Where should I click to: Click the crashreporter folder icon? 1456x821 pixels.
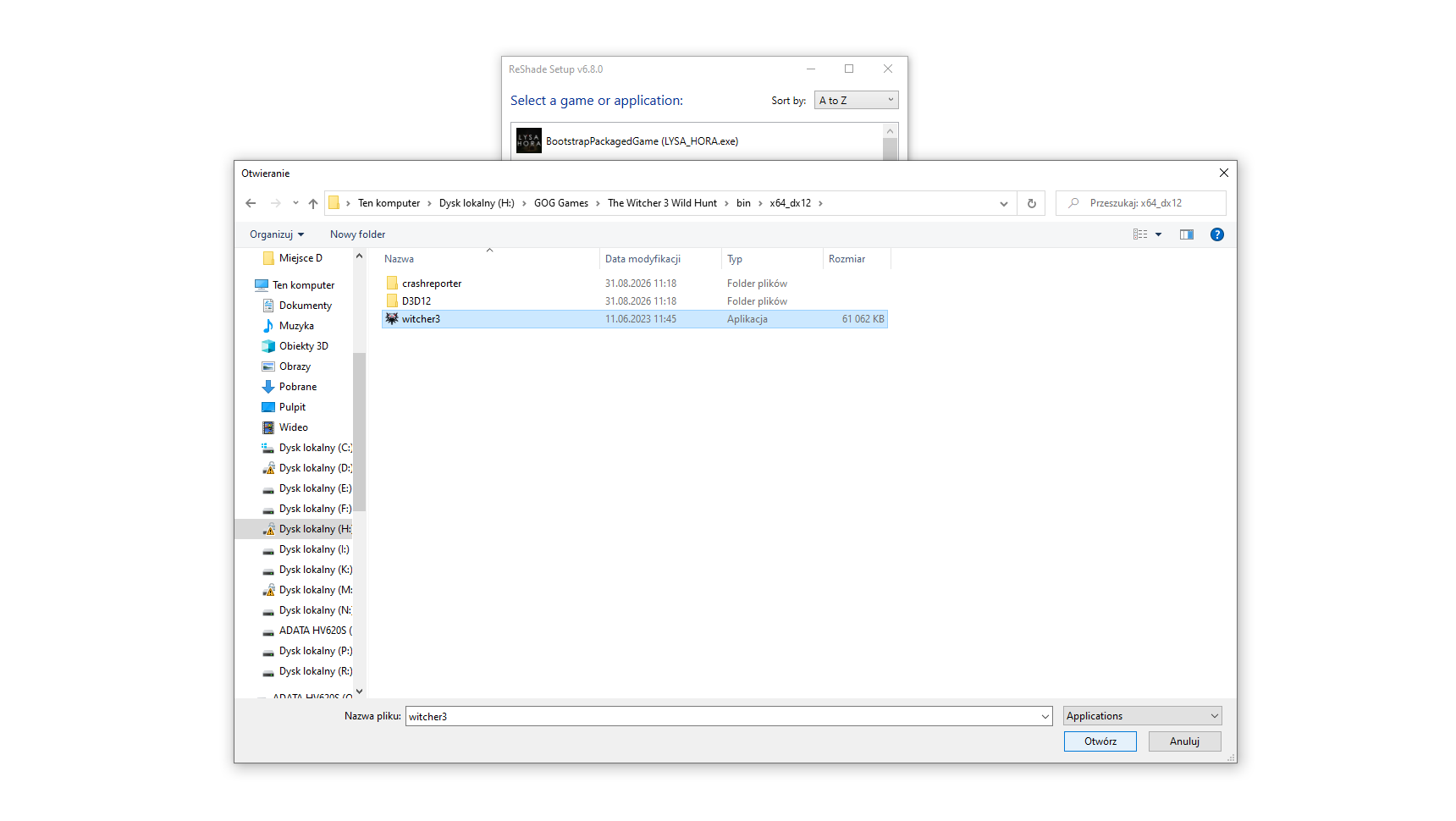pyautogui.click(x=392, y=284)
